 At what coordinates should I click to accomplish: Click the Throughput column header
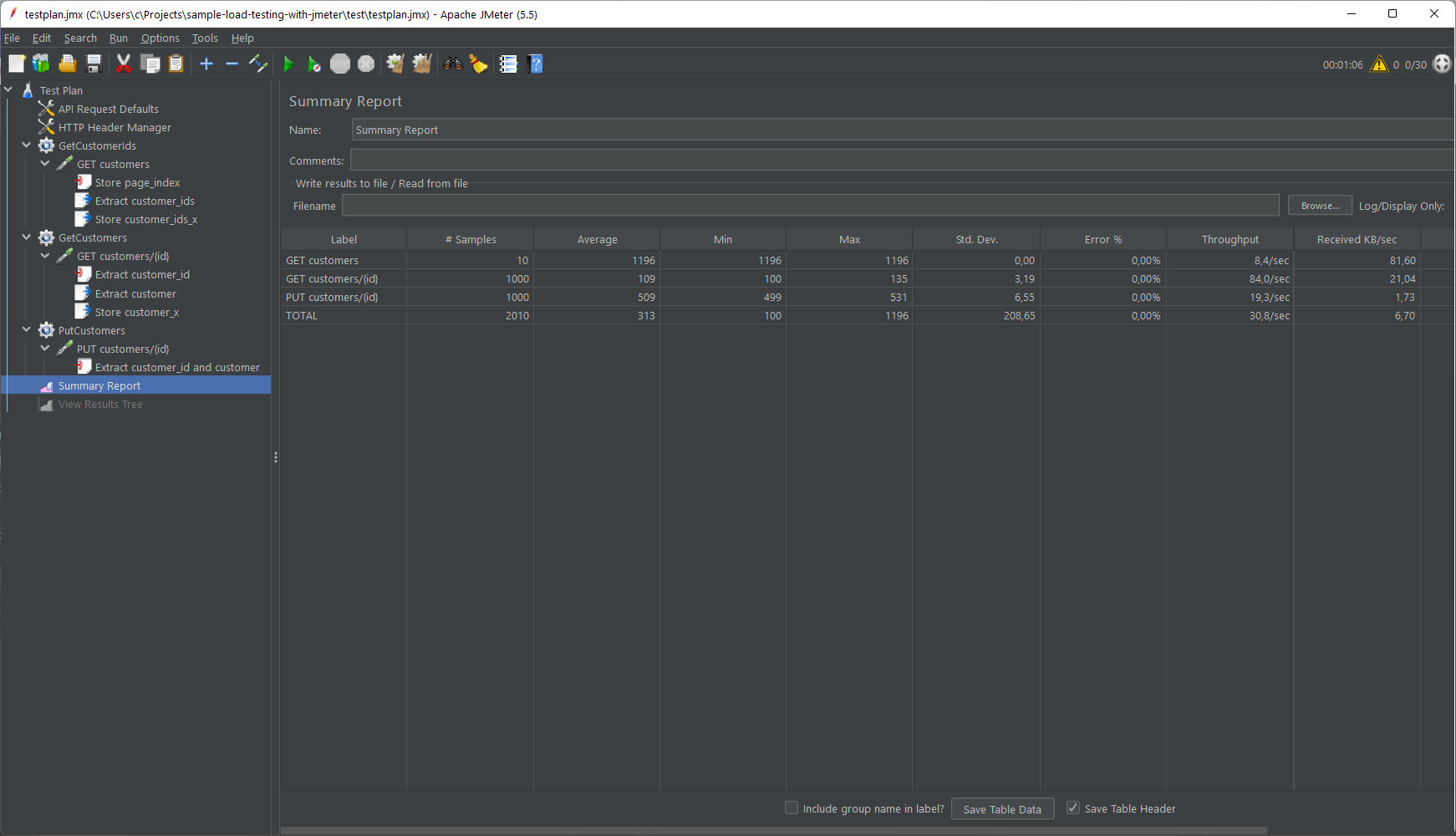(x=1229, y=239)
